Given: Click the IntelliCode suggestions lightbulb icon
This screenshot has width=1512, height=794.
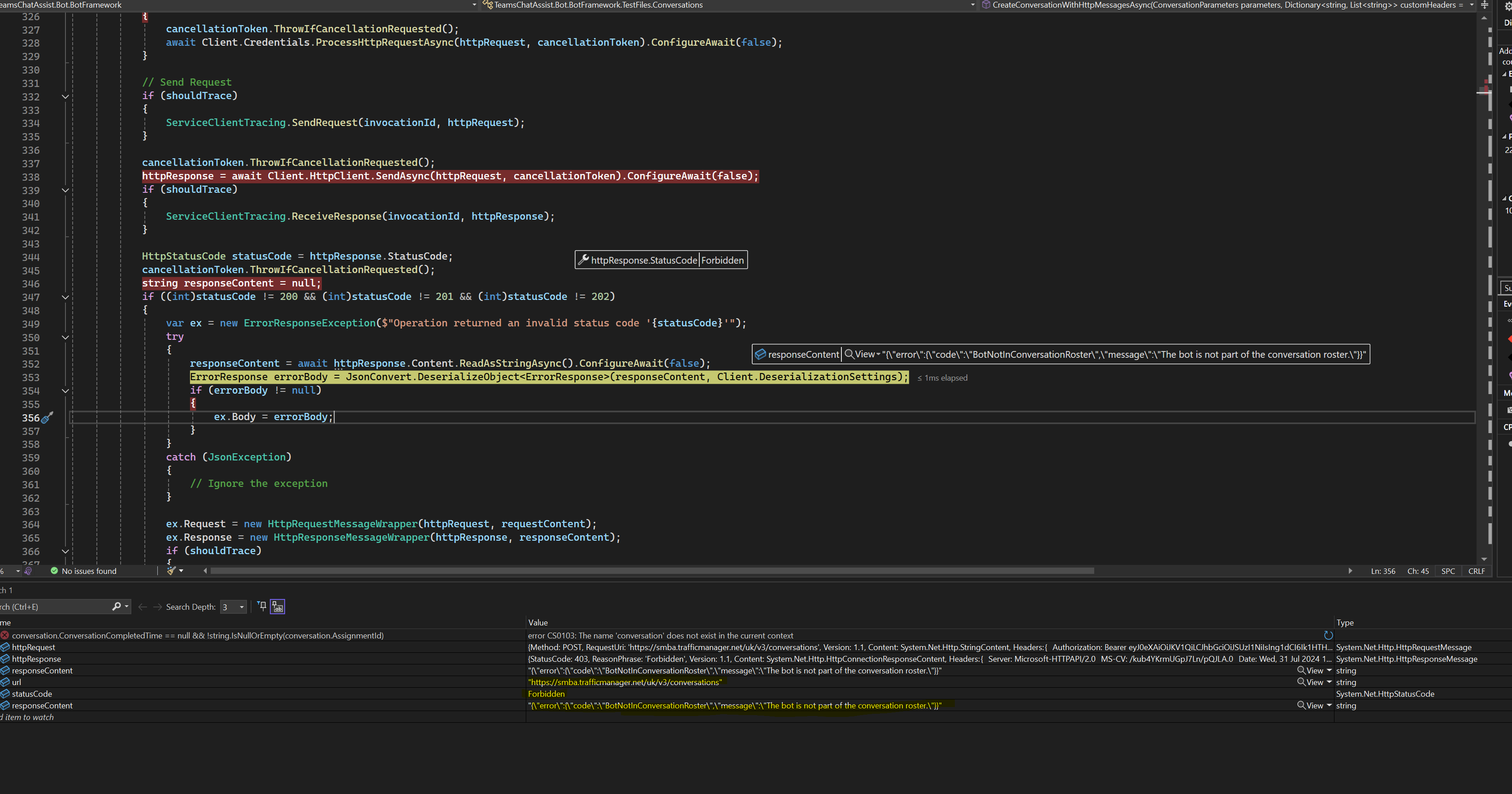Looking at the screenshot, I should 28,571.
